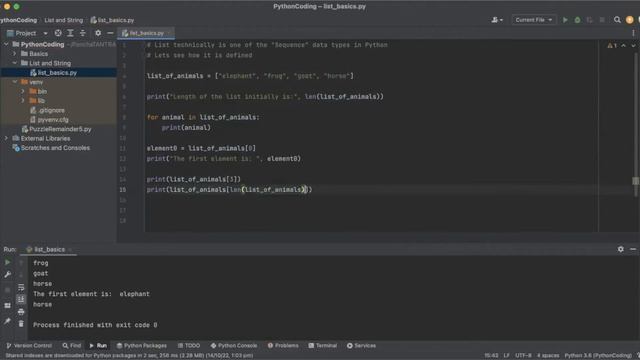Image resolution: width=640 pixels, height=360 pixels.
Task: Select the list_basics.py editor tab
Action: click(x=146, y=33)
